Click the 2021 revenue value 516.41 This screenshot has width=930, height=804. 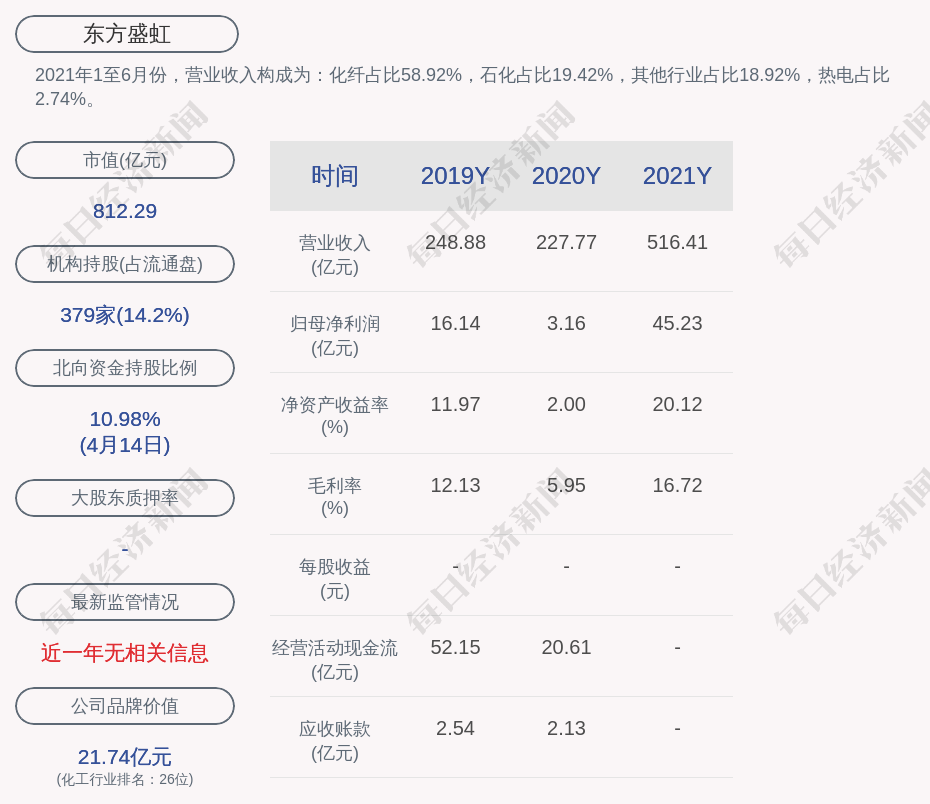[x=677, y=243]
